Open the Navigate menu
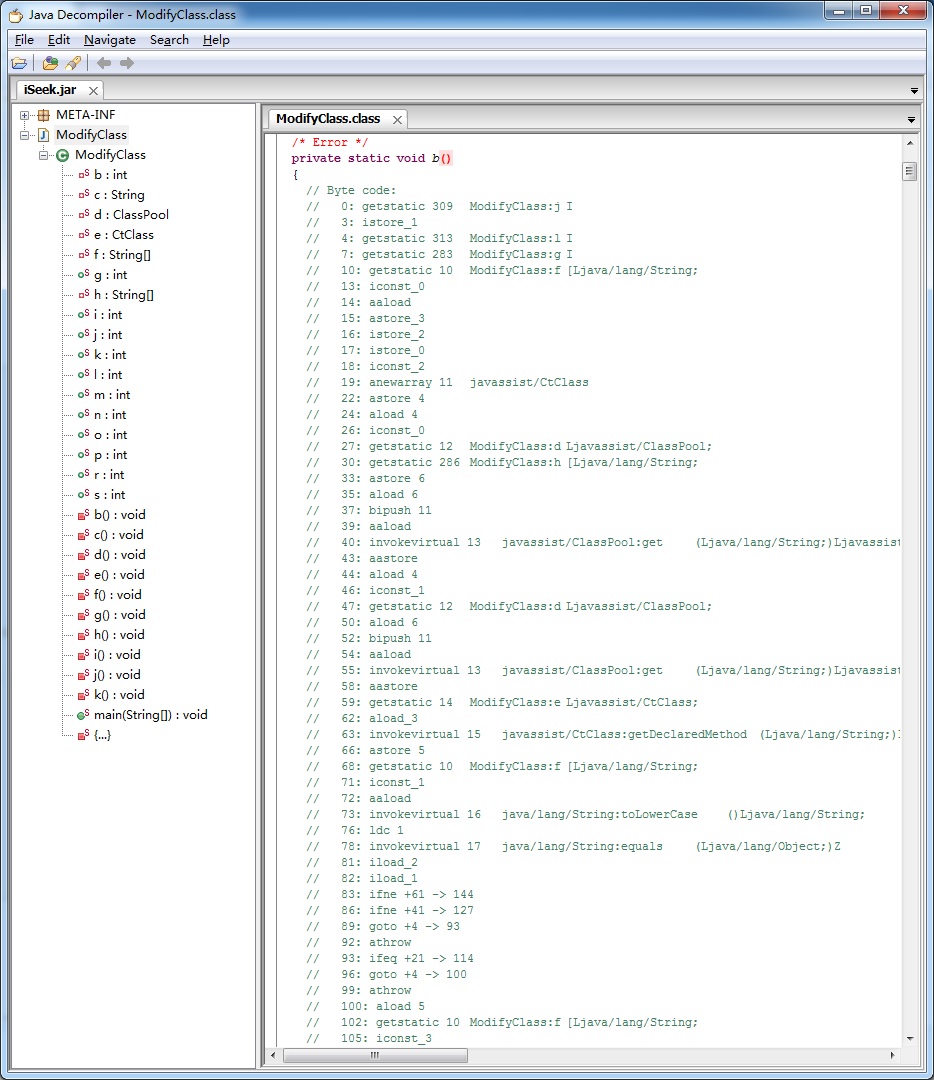 click(110, 40)
